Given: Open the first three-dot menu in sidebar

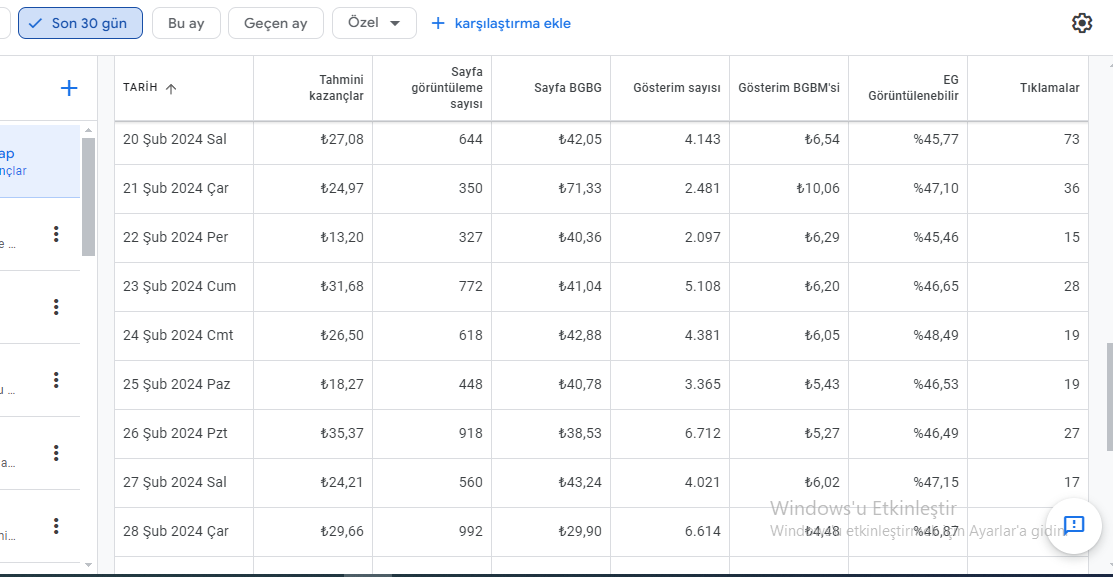Looking at the screenshot, I should click(56, 234).
